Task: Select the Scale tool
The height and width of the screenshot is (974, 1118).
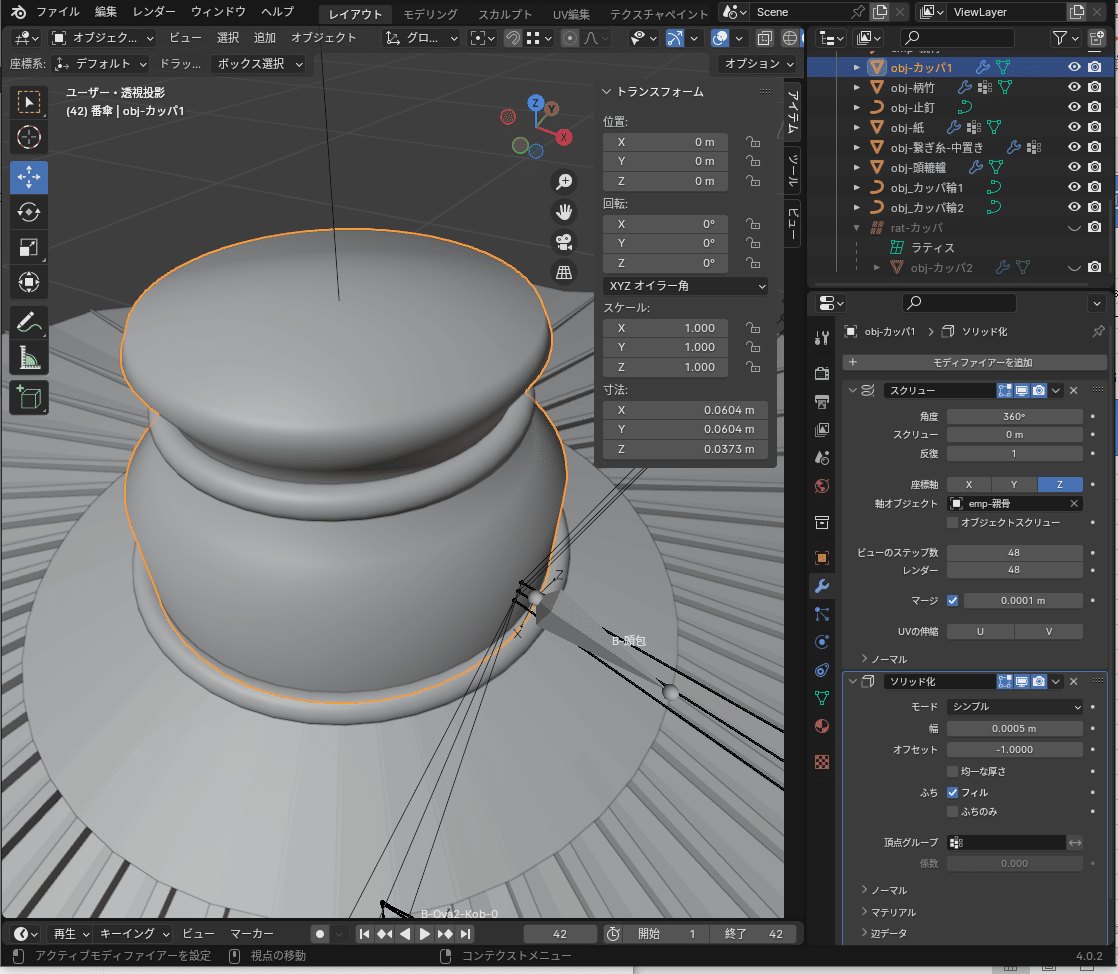Action: pyautogui.click(x=29, y=247)
